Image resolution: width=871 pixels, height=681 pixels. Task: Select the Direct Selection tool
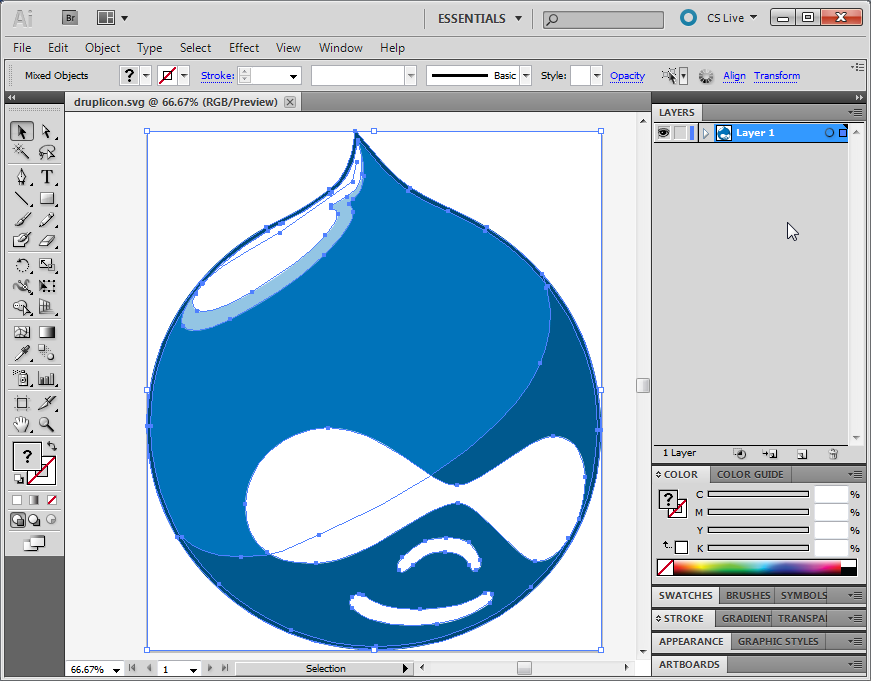46,131
